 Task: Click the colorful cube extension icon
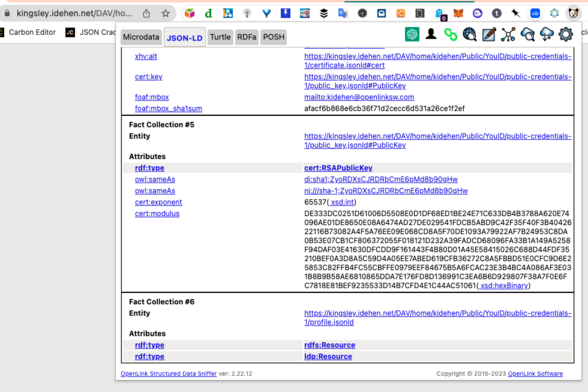[190, 14]
